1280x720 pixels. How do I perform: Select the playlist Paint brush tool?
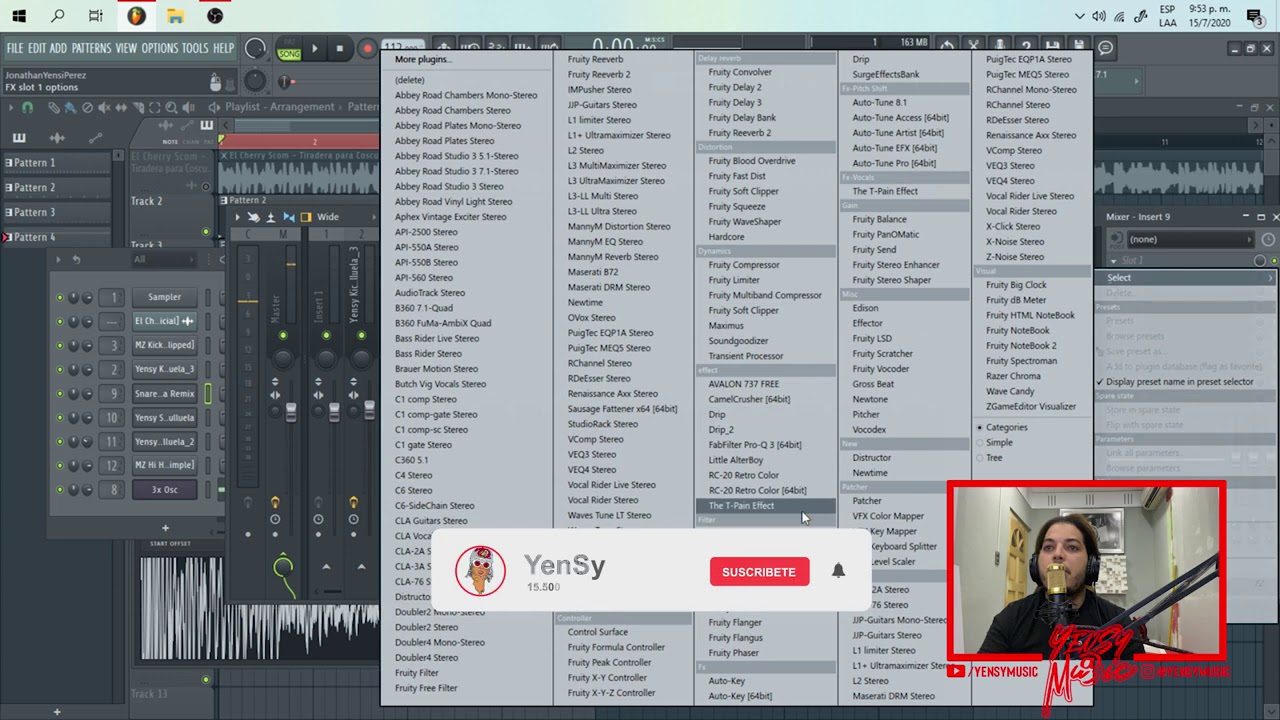click(71, 107)
